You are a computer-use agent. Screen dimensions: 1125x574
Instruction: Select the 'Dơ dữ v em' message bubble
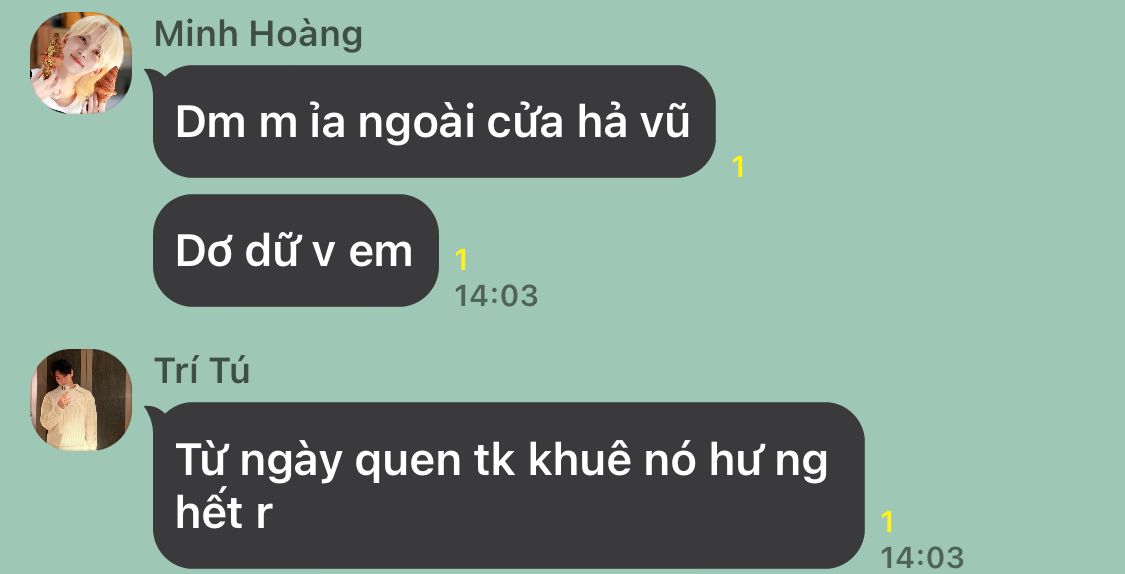pyautogui.click(x=296, y=250)
